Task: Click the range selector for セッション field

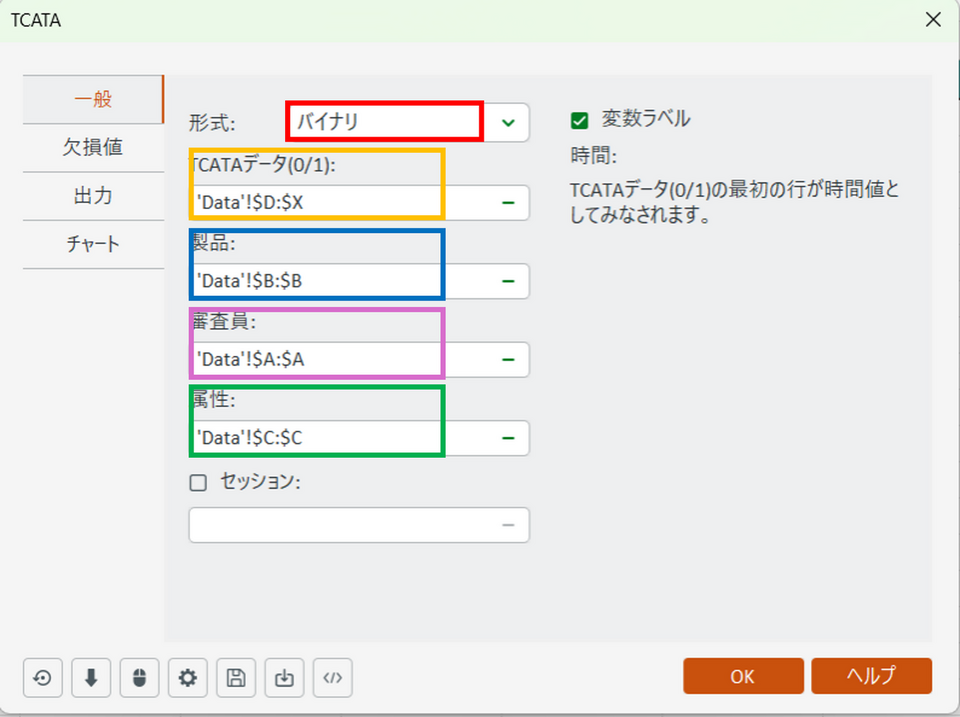Action: pos(508,525)
